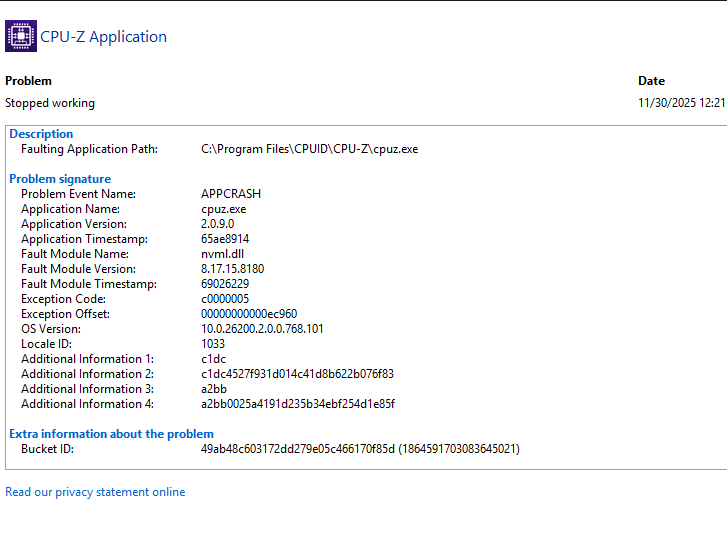Select the Bucket ID value string
Image resolution: width=727 pixels, height=546 pixels.
(x=360, y=449)
